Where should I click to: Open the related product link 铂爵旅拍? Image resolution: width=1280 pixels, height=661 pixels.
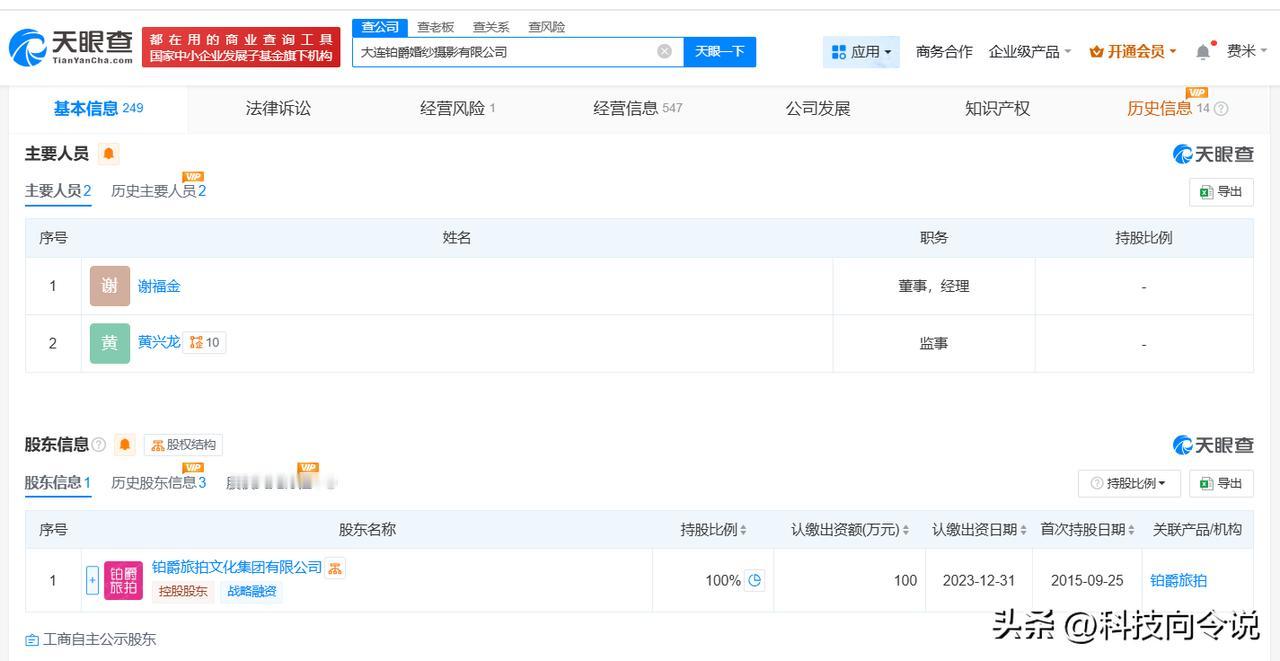pos(1179,580)
